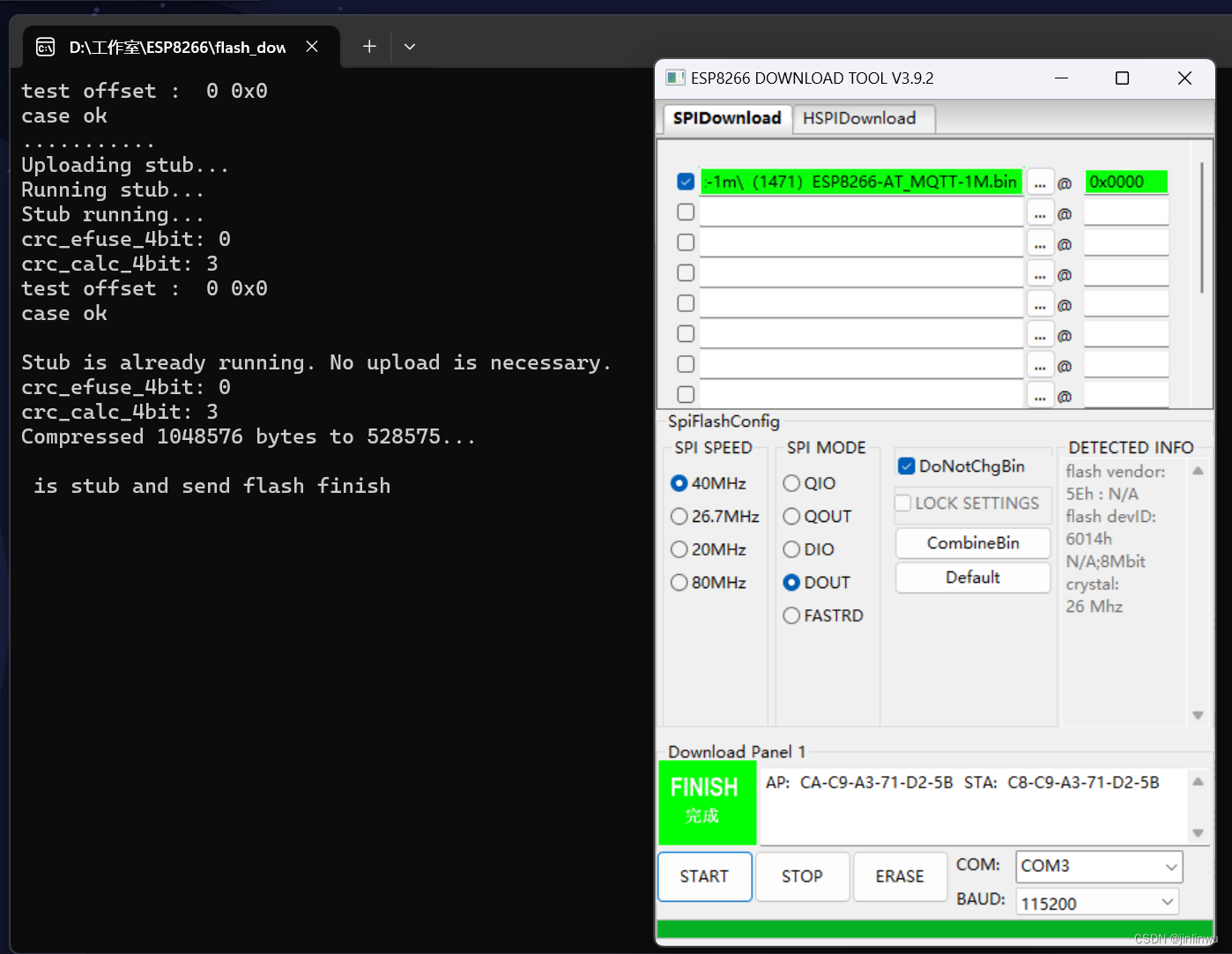This screenshot has height=954, width=1232.
Task: Click the ESP8266 Download Tool title bar icon
Action: click(675, 78)
